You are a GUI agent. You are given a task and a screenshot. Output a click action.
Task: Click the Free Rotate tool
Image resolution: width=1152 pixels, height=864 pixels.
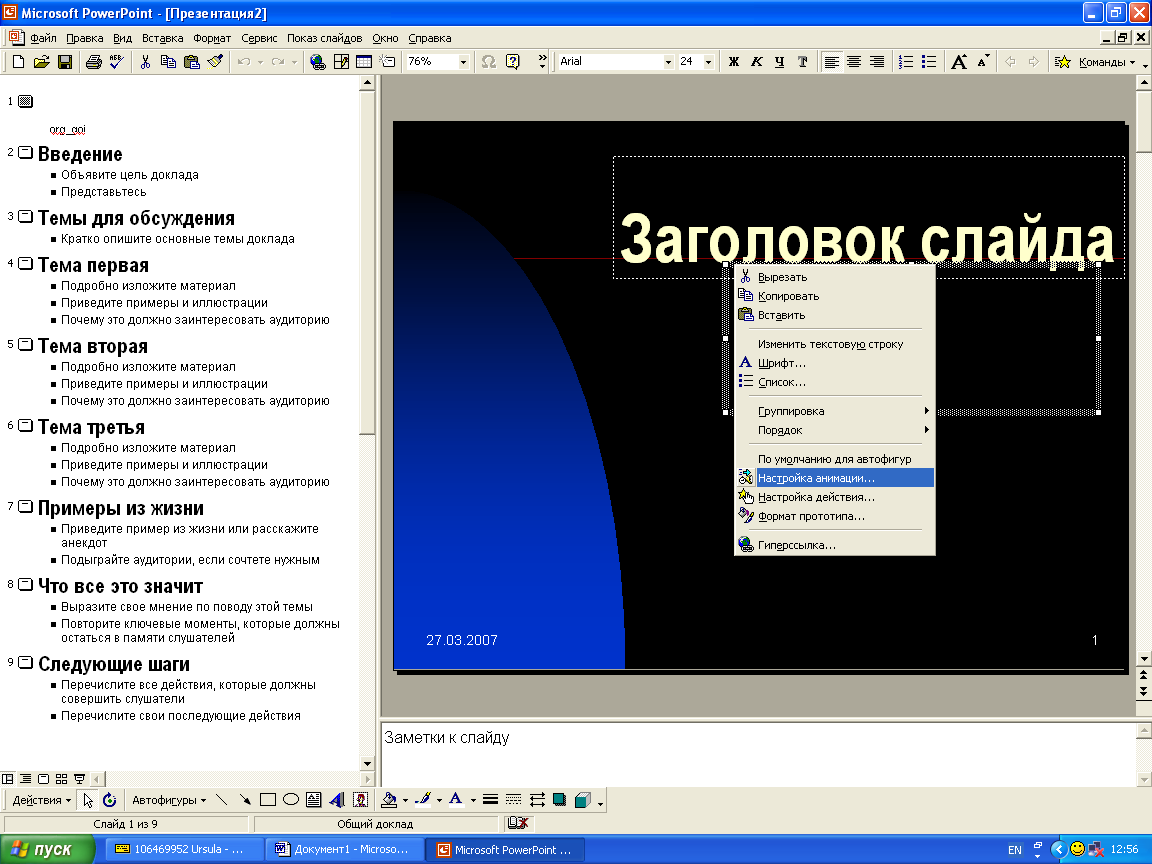pyautogui.click(x=109, y=800)
